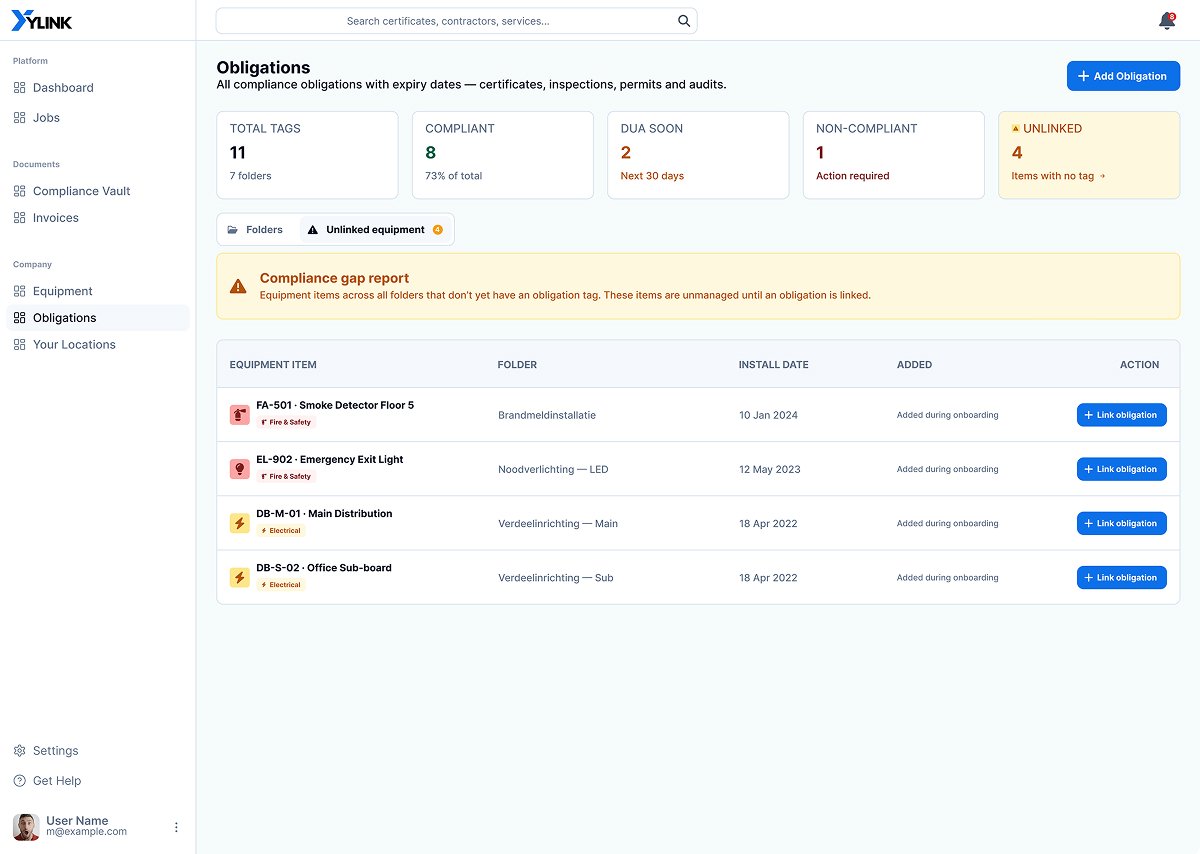Click 'Verdeelinrichting — Sub' folder cell
The height and width of the screenshot is (854, 1200).
click(x=556, y=577)
